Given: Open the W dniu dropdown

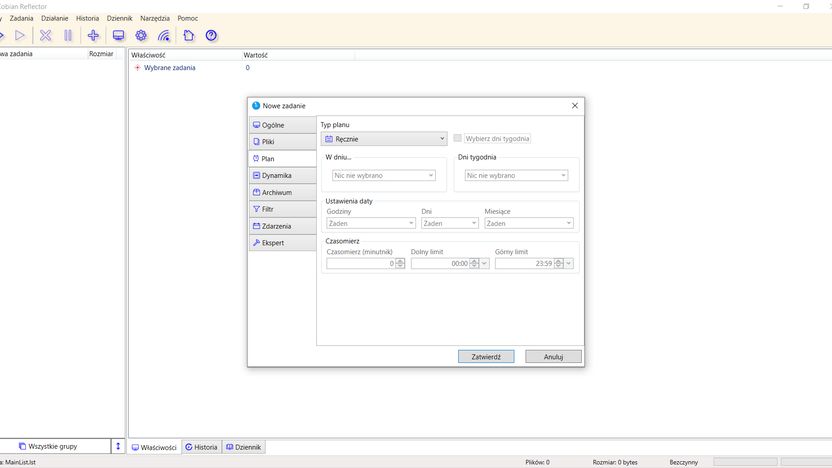Looking at the screenshot, I should pyautogui.click(x=384, y=176).
